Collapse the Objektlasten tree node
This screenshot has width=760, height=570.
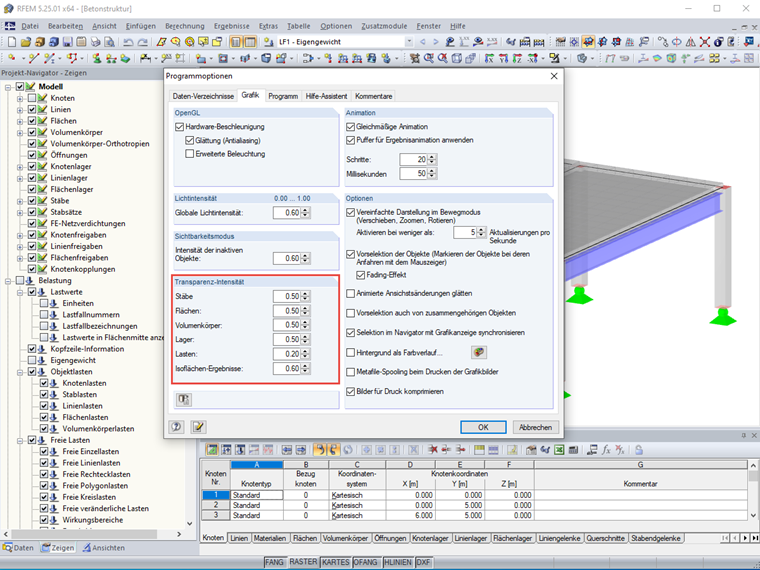[x=20, y=372]
